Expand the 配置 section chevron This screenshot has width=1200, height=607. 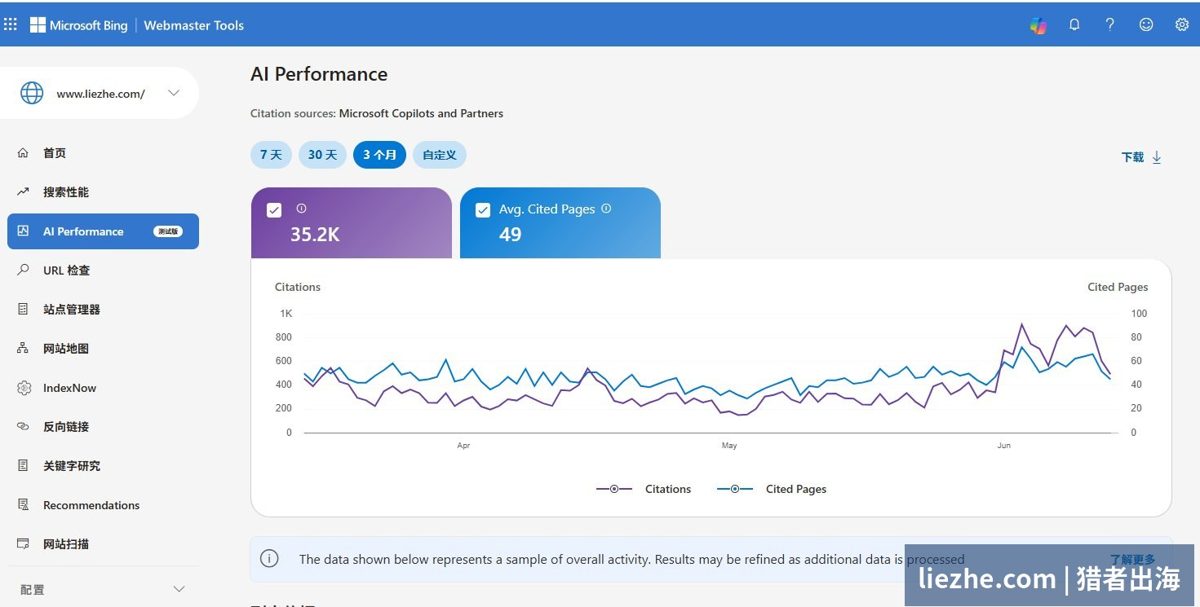coord(179,589)
